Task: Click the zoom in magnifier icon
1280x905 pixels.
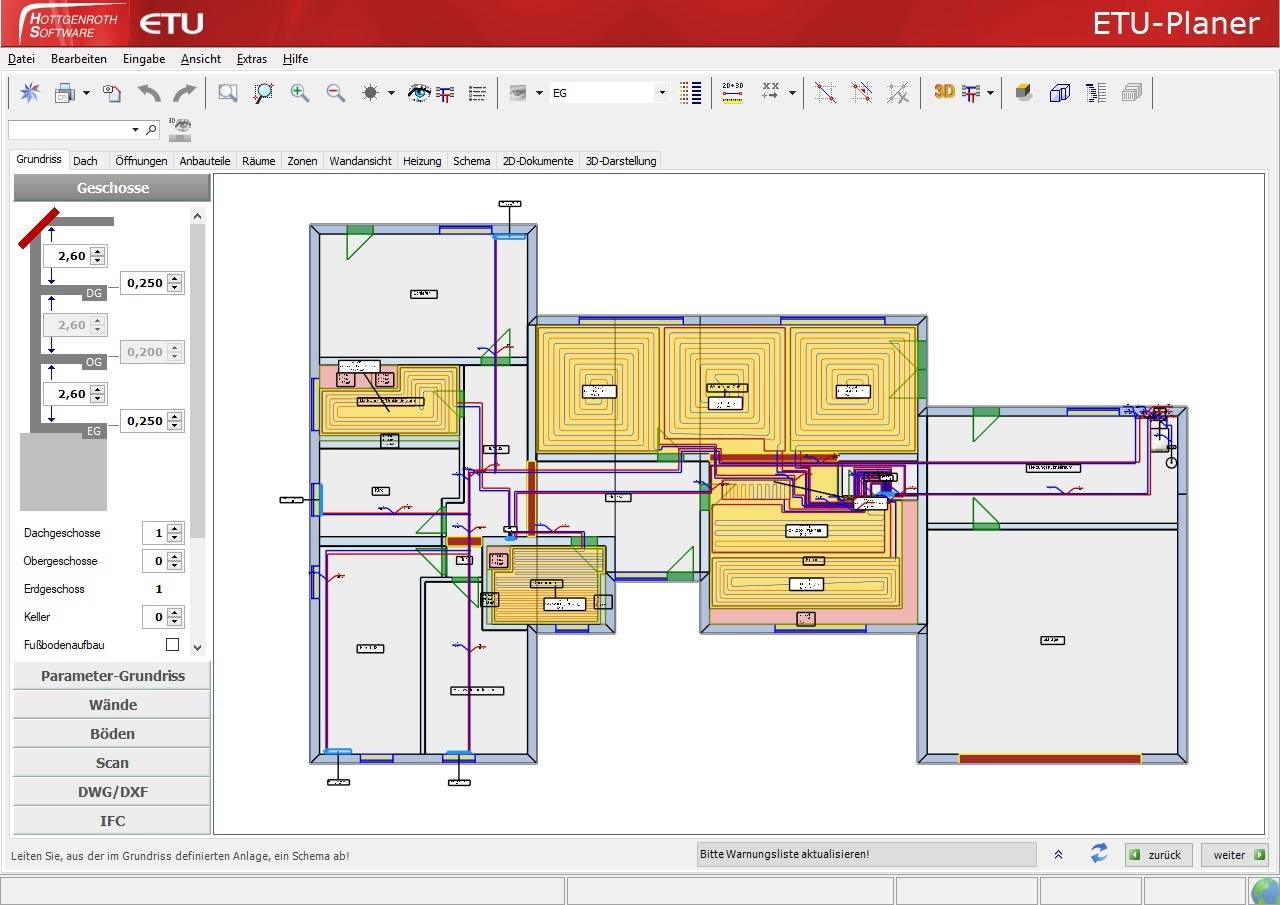Action: tap(299, 93)
